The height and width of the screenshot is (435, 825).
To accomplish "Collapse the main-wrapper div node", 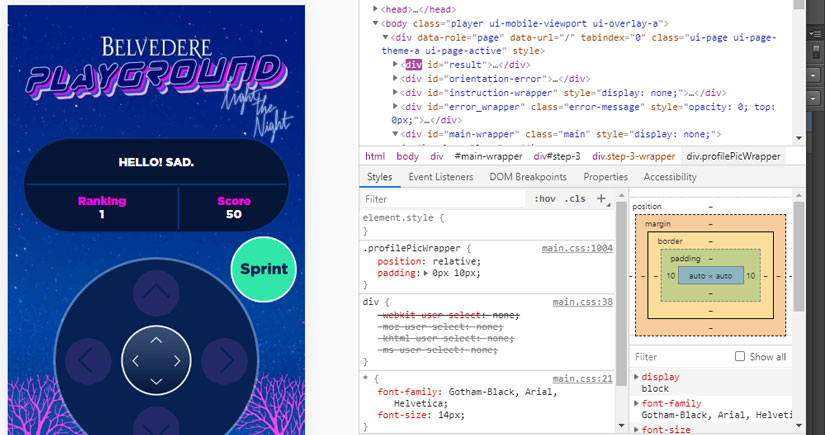I will [396, 134].
